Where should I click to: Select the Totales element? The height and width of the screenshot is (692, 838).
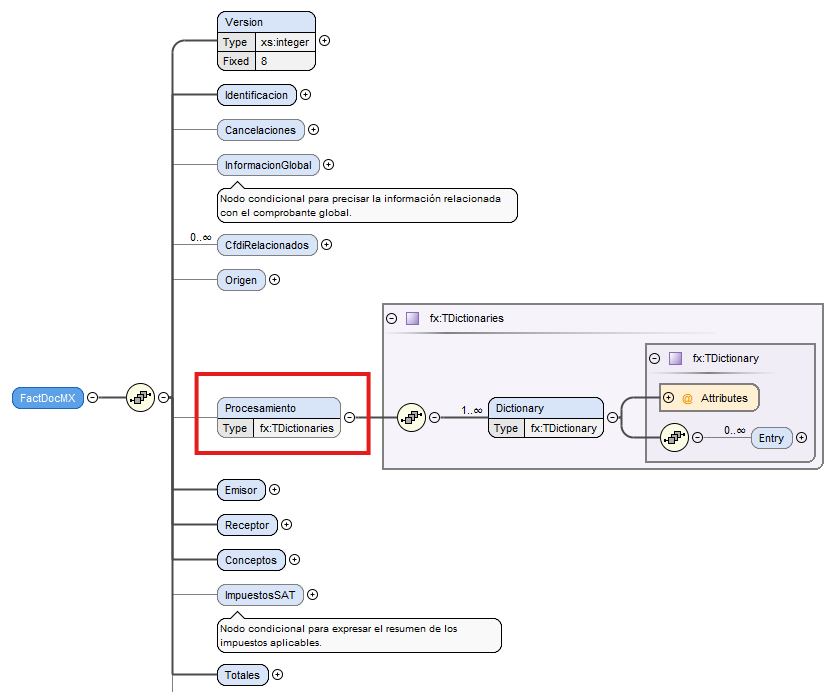tap(242, 675)
